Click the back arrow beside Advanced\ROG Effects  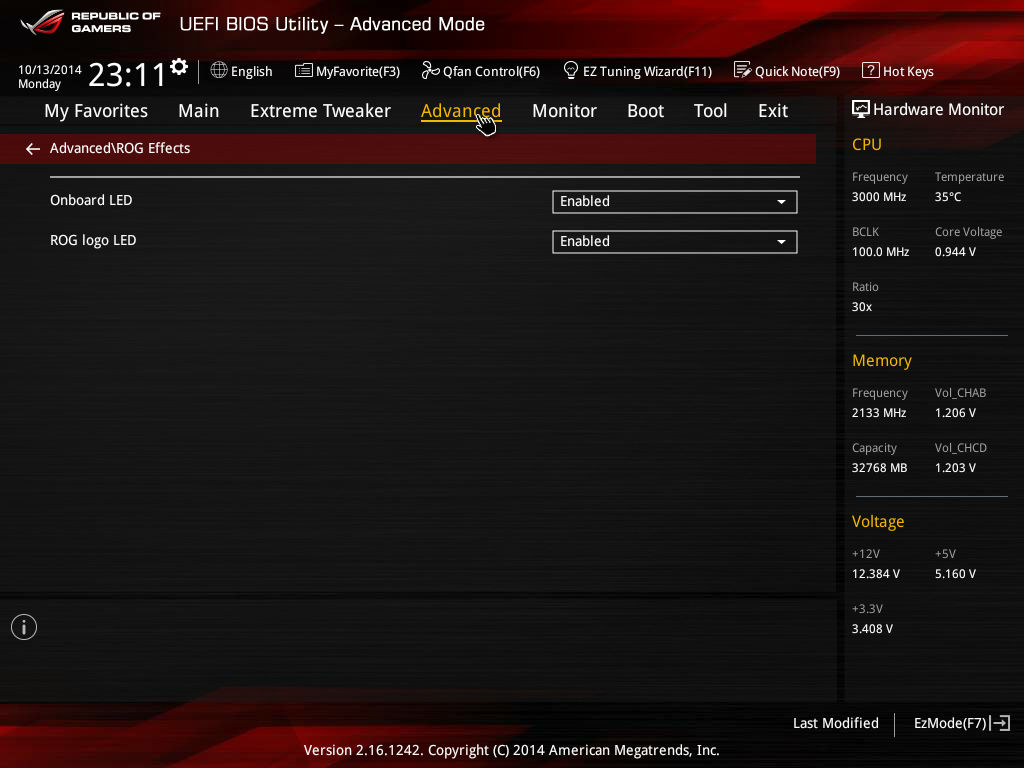(33, 149)
